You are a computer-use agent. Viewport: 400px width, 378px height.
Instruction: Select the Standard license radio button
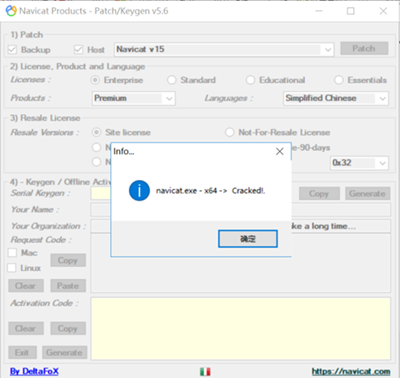[172, 80]
